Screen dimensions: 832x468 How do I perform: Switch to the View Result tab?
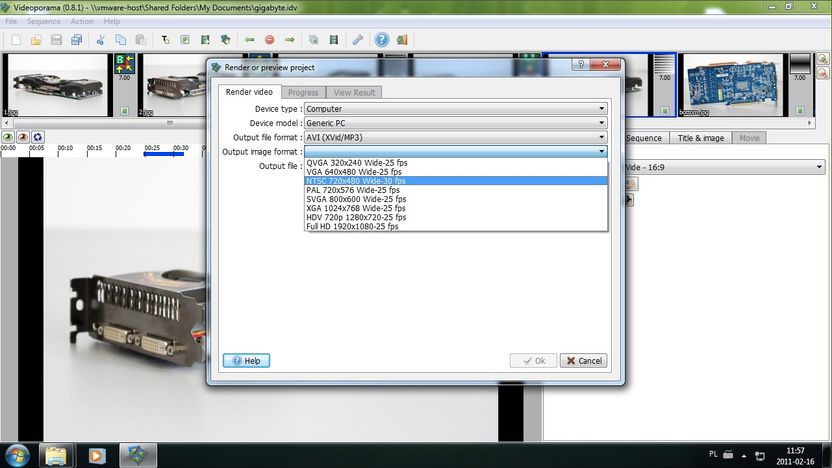click(354, 92)
